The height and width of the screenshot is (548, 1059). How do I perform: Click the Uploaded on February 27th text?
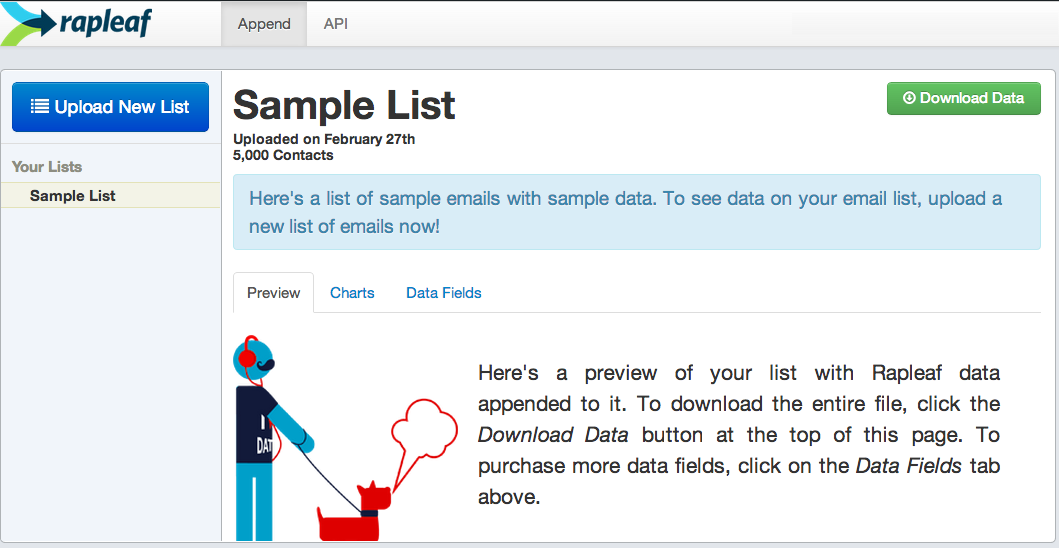coord(324,140)
